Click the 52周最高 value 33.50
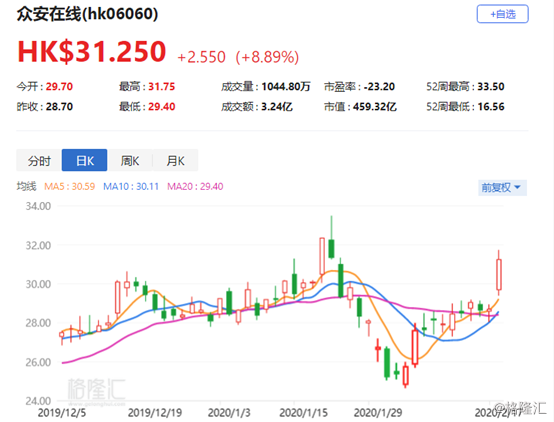Image resolution: width=554 pixels, height=422 pixels. (x=491, y=87)
